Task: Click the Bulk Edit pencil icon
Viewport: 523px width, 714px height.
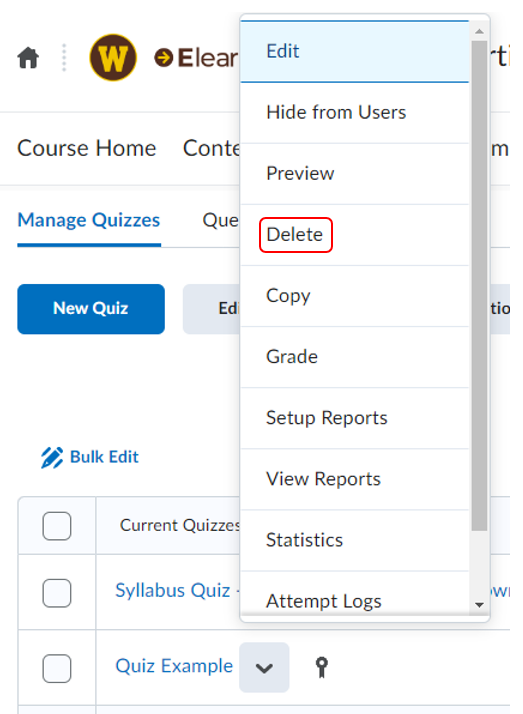Action: coord(52,457)
